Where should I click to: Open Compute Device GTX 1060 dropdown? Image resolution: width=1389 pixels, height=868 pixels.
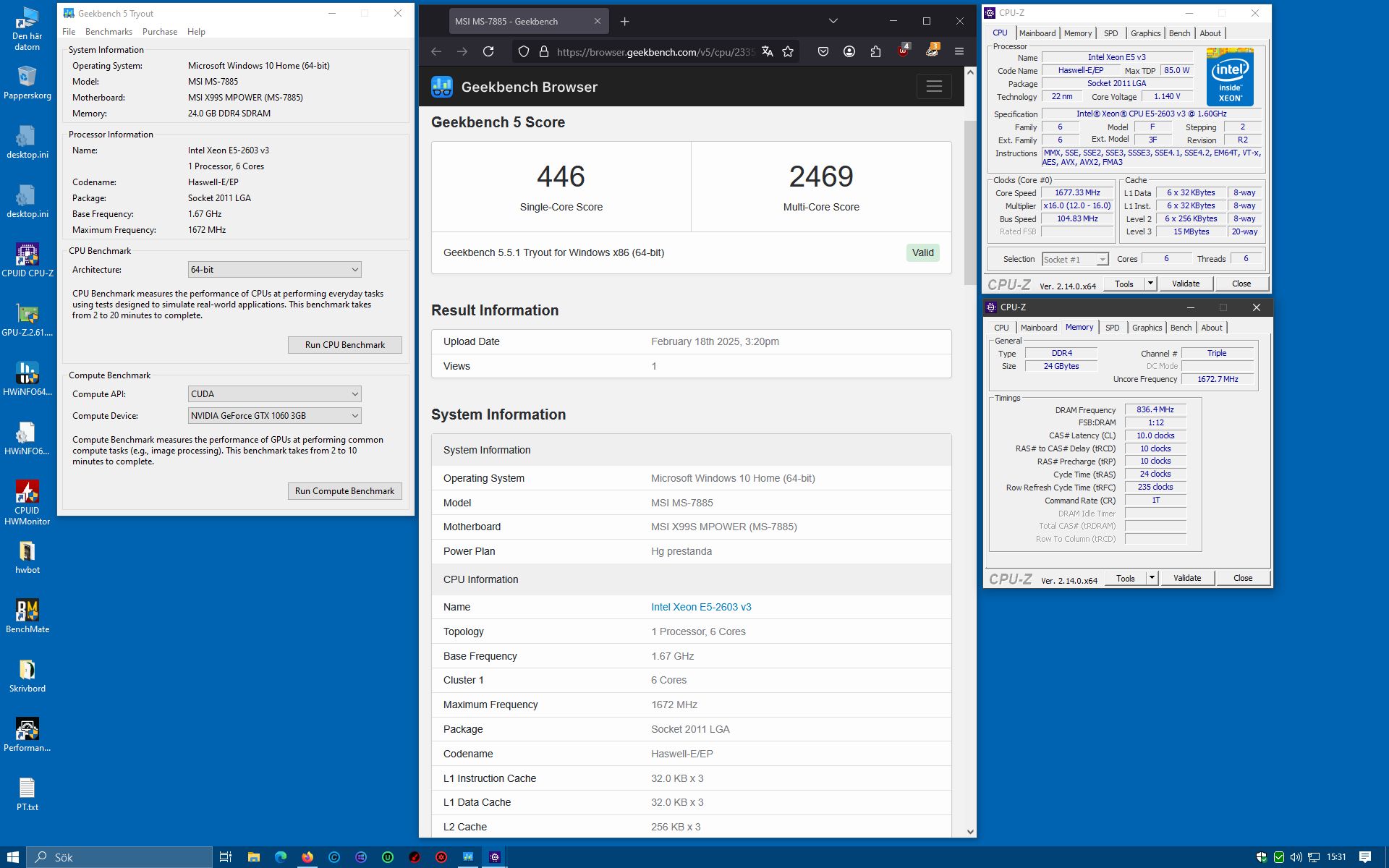point(274,416)
